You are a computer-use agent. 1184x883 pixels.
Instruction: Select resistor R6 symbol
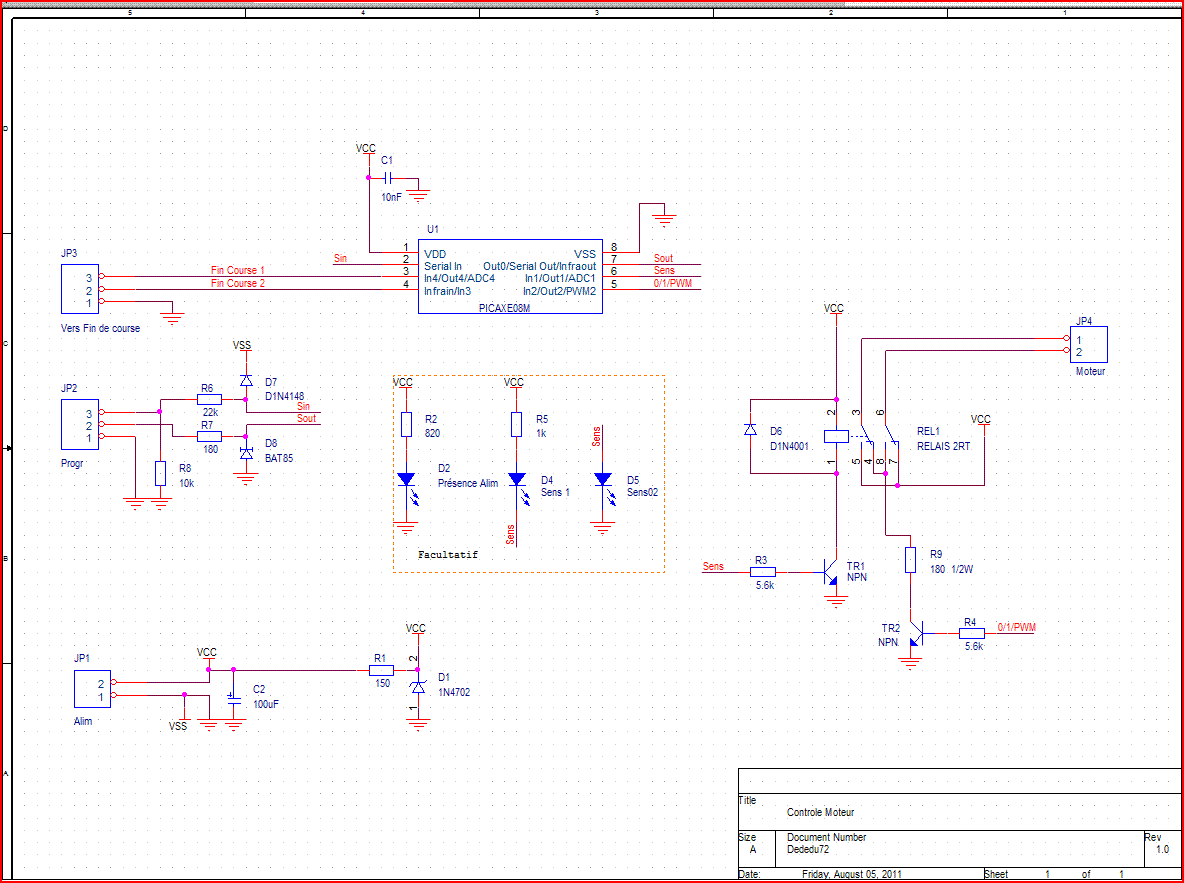pos(210,400)
